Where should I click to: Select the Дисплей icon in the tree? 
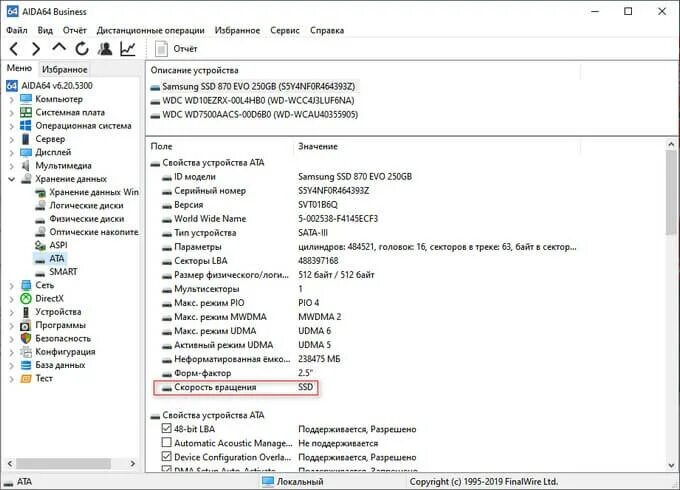26,152
